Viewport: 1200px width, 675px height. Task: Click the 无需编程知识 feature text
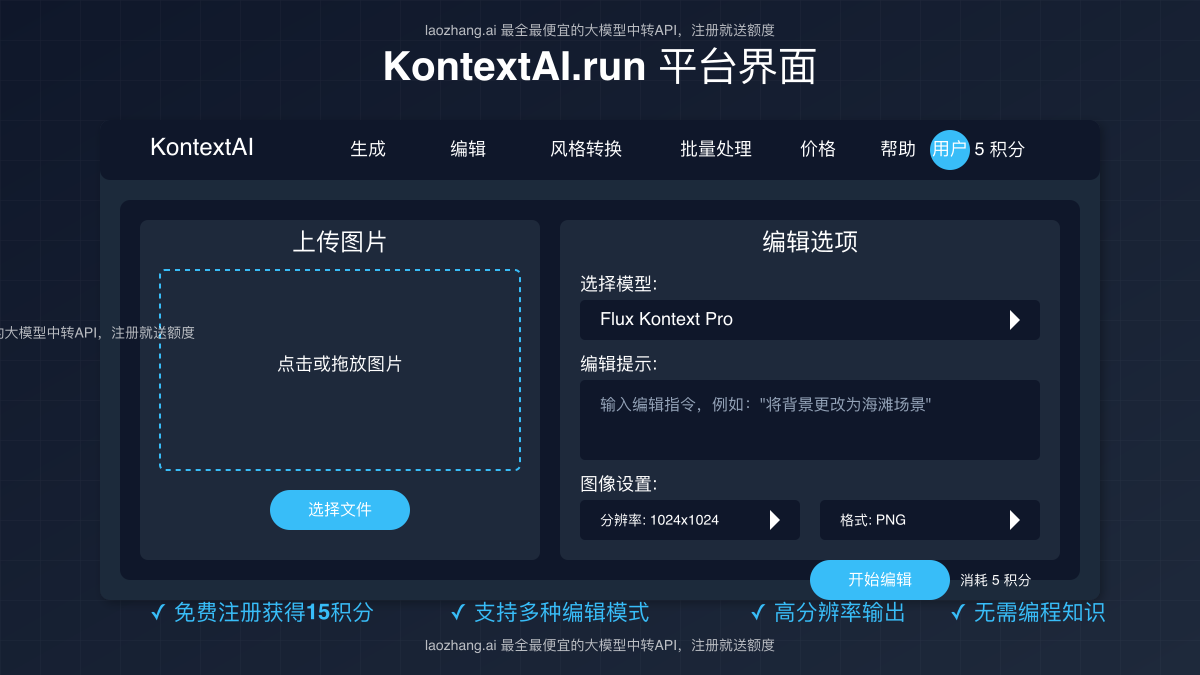pos(1040,612)
